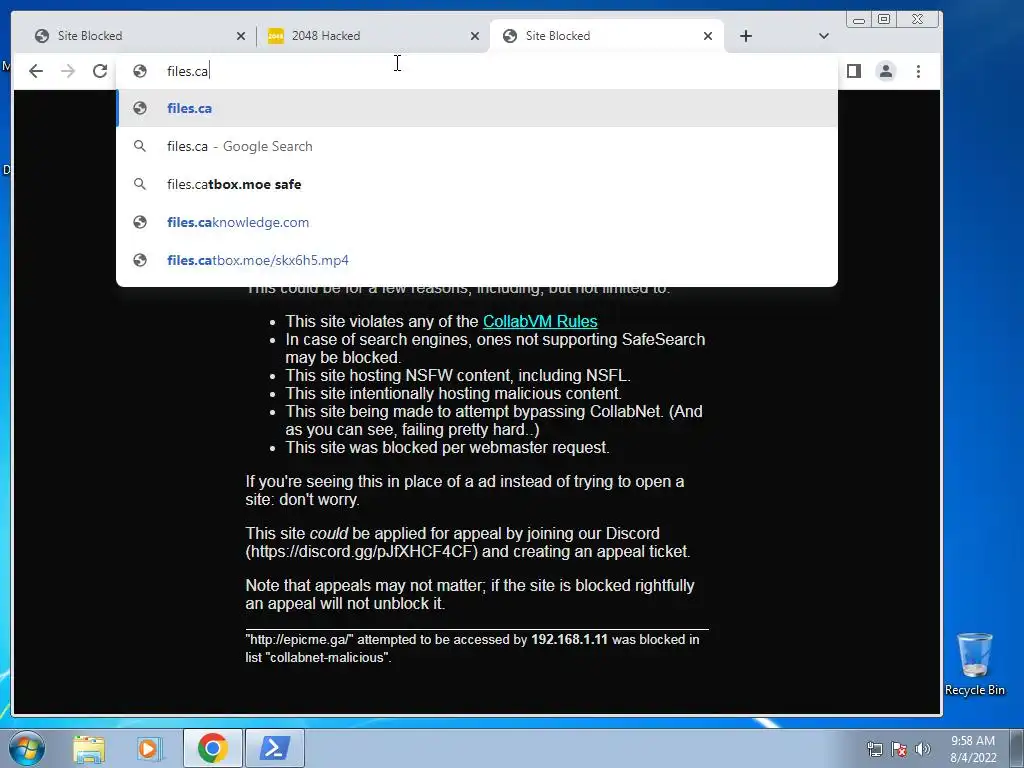Click the italic word "could"
The image size is (1024, 768).
coord(328,534)
